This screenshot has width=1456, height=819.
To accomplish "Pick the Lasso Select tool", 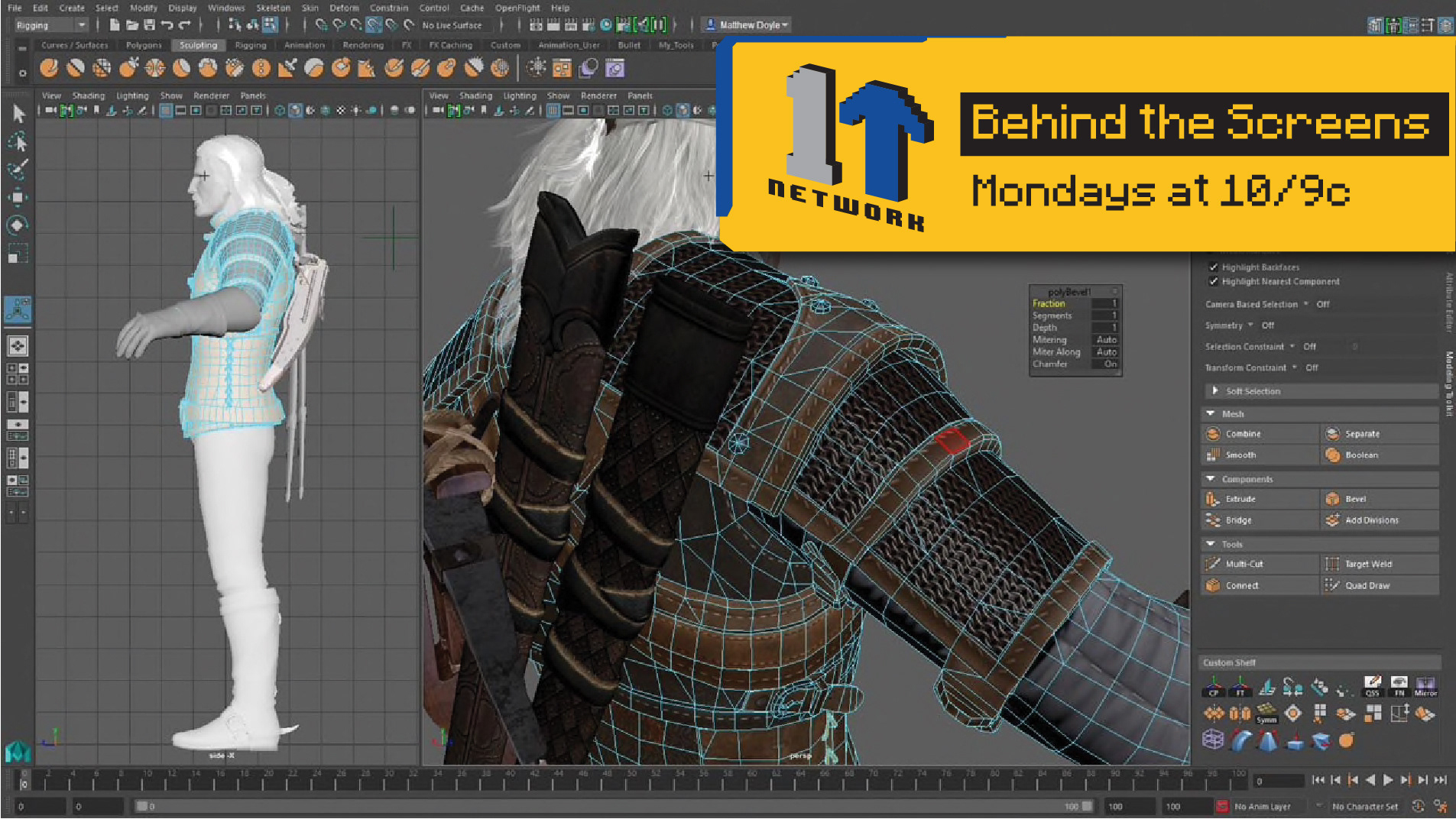I will pos(18,142).
